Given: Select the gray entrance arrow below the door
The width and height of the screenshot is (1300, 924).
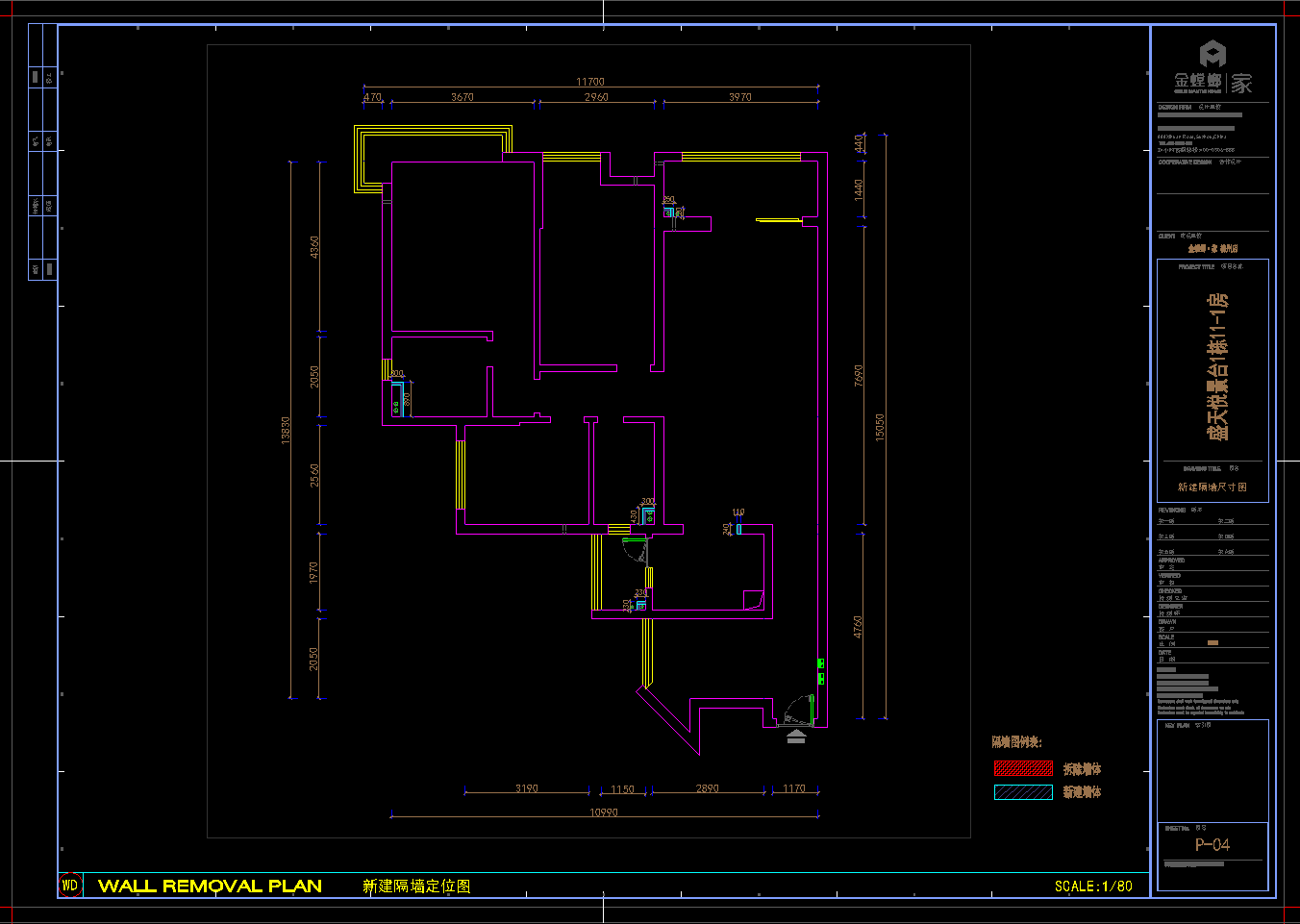Looking at the screenshot, I should tap(796, 737).
